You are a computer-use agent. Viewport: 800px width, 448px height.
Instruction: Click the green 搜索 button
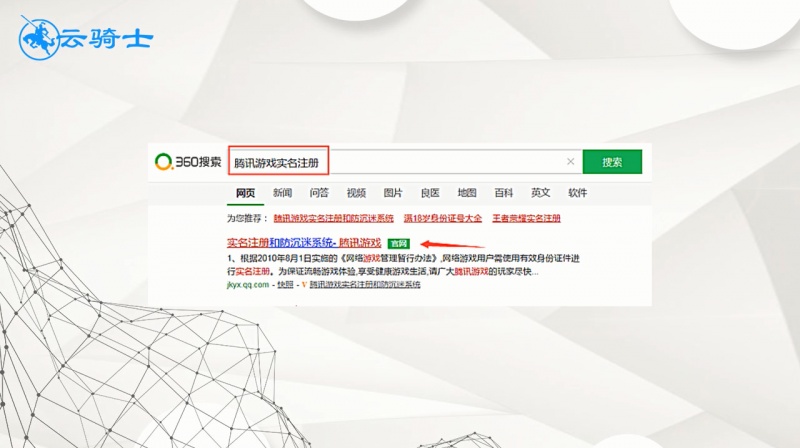tap(612, 162)
